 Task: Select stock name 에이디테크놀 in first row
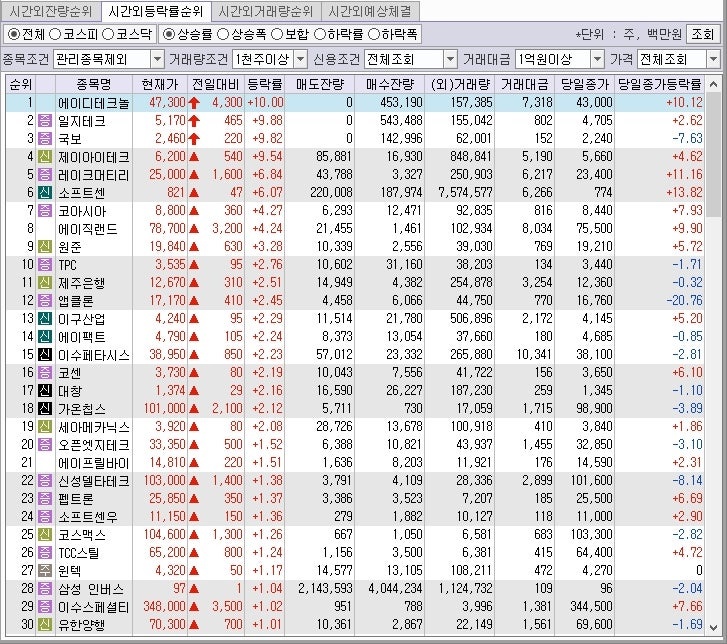point(94,103)
